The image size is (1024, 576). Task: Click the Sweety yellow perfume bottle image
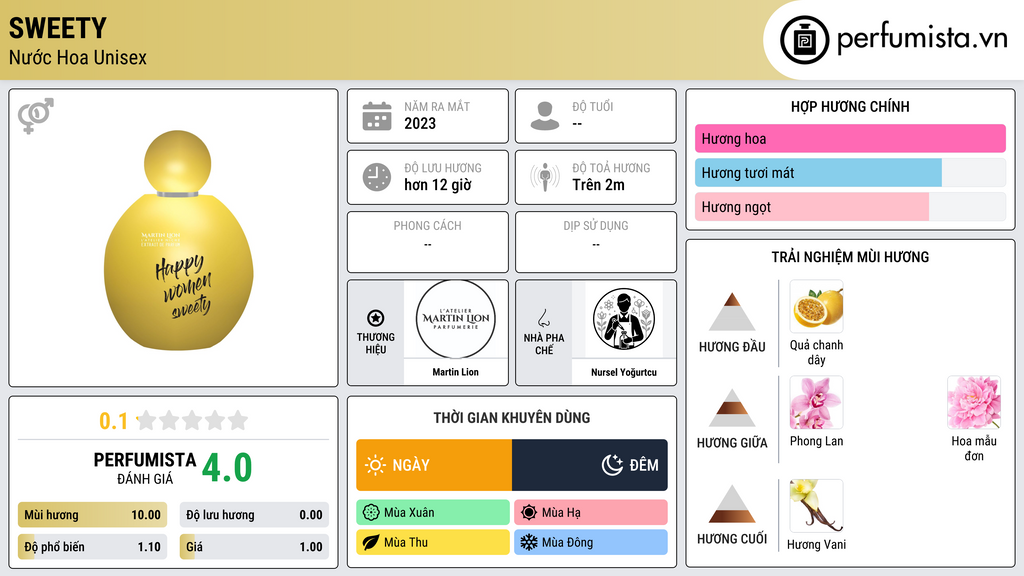pos(178,240)
